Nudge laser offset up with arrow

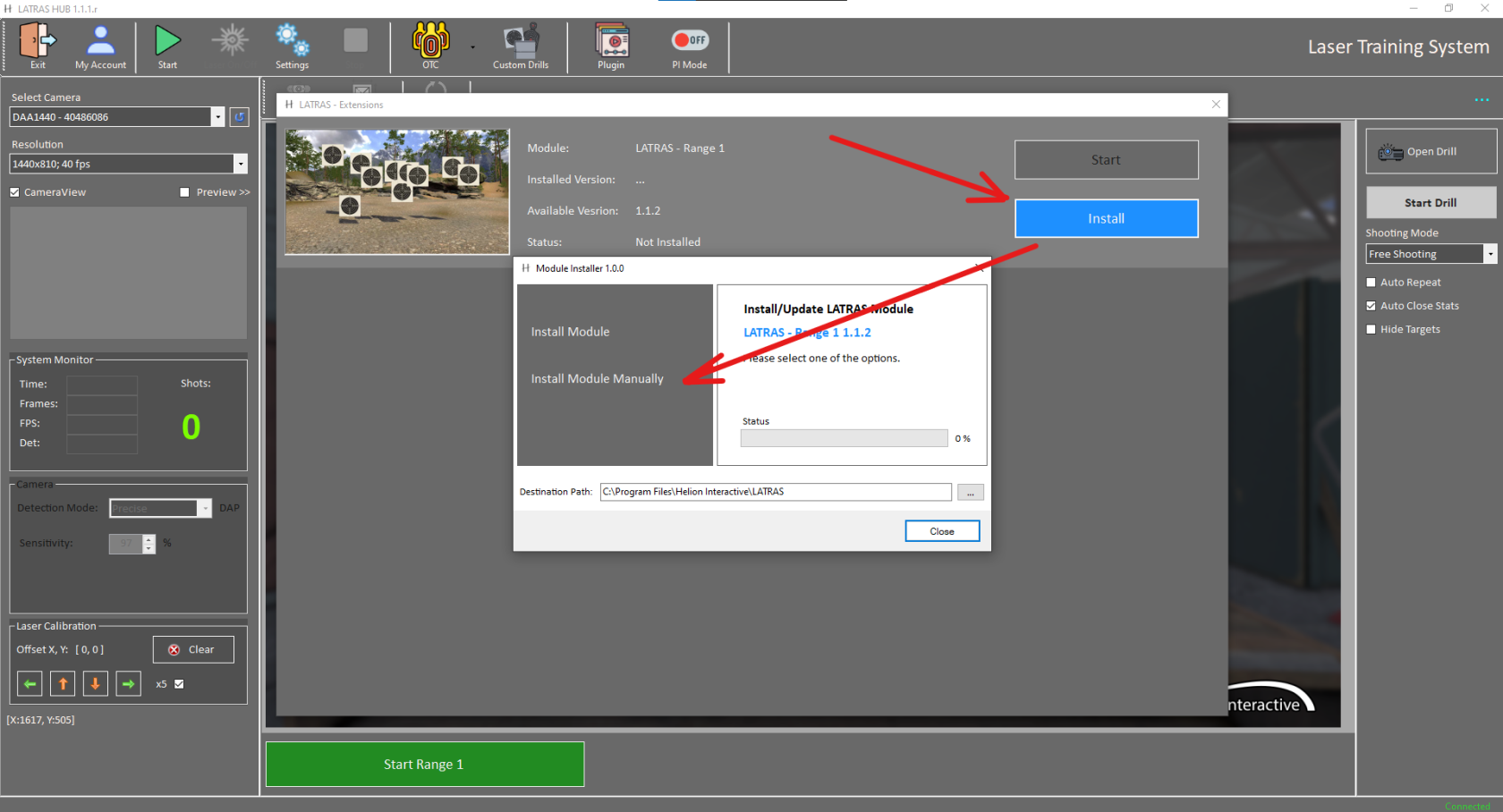[x=63, y=684]
